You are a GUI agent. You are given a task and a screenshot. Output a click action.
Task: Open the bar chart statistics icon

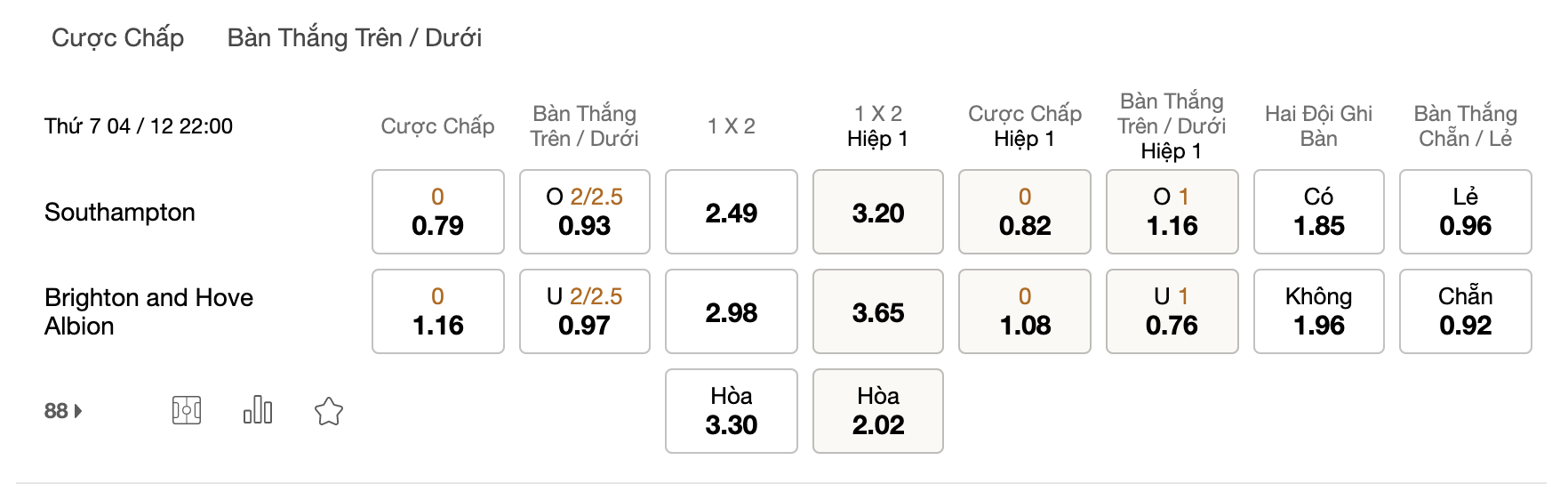point(258,410)
